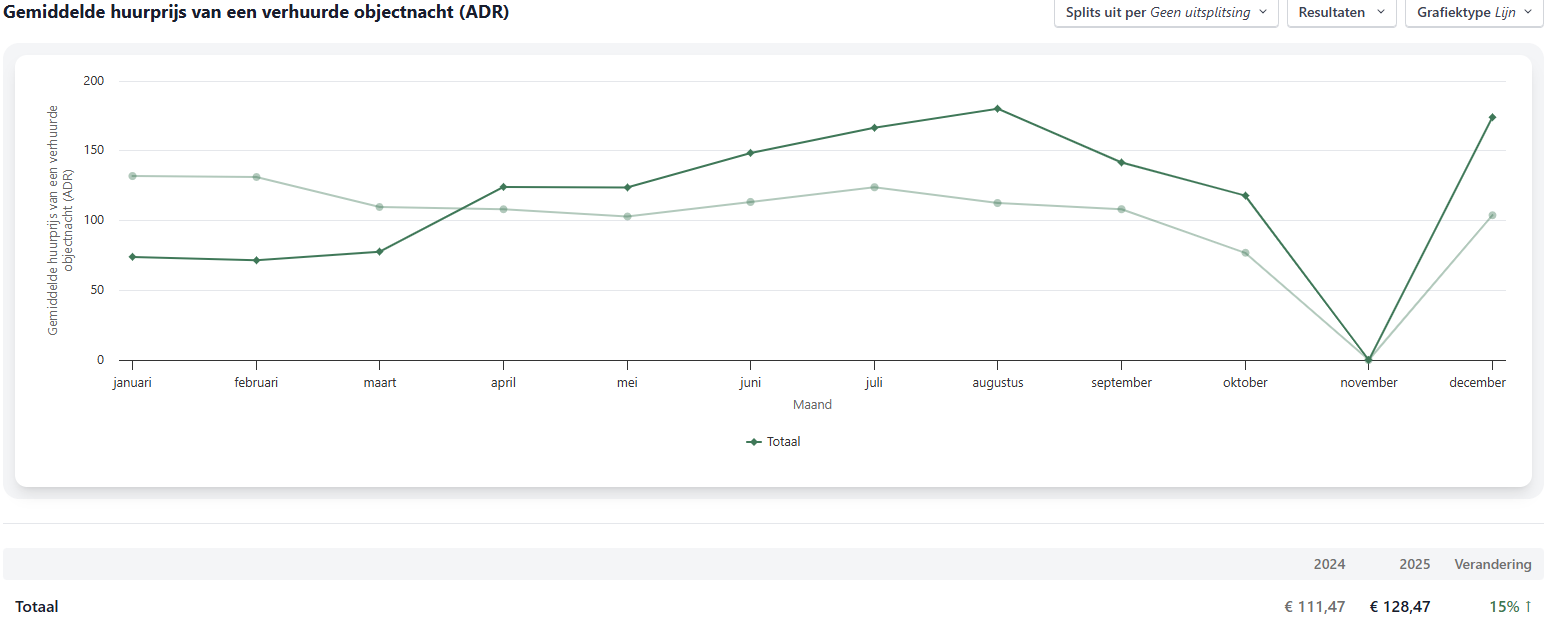
Task: Select the juni dark line data point
Action: click(750, 153)
